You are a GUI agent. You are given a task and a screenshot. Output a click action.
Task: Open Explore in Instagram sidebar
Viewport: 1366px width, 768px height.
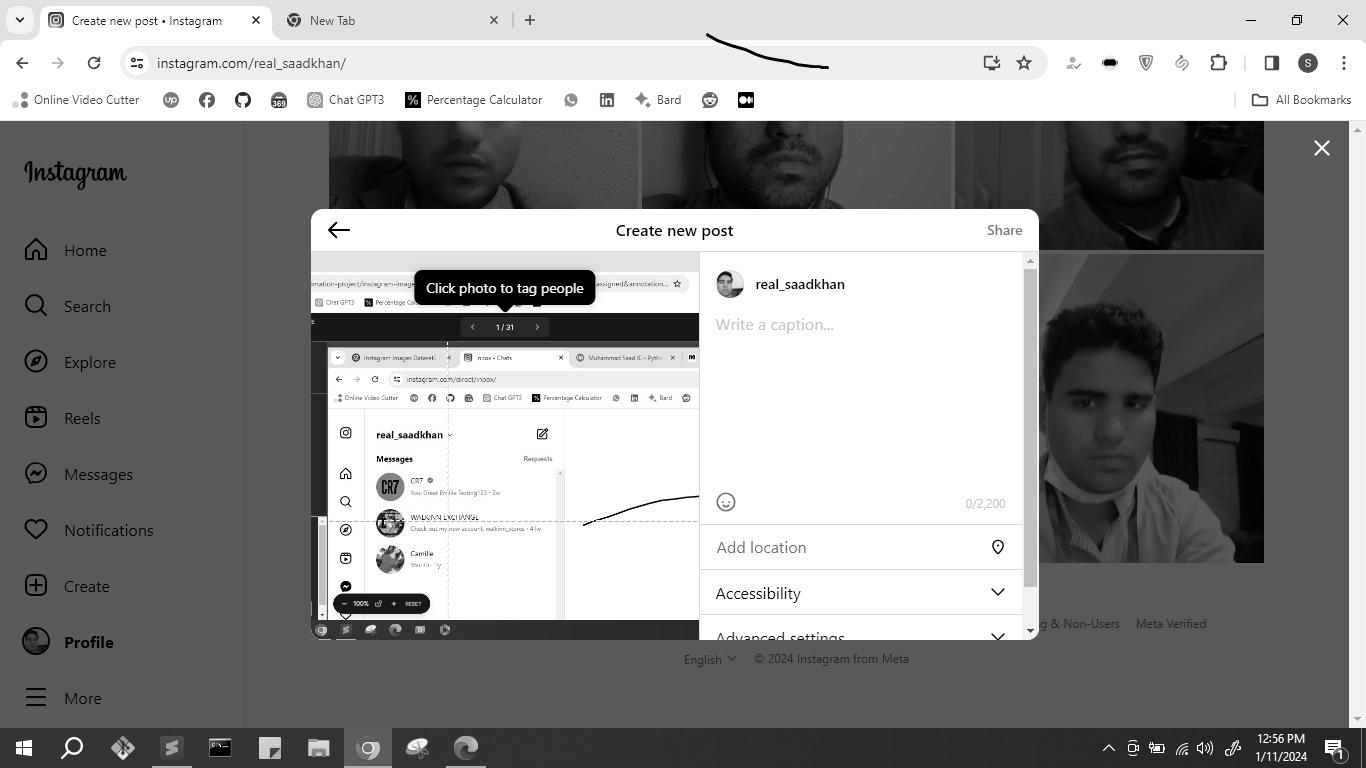pyautogui.click(x=70, y=362)
